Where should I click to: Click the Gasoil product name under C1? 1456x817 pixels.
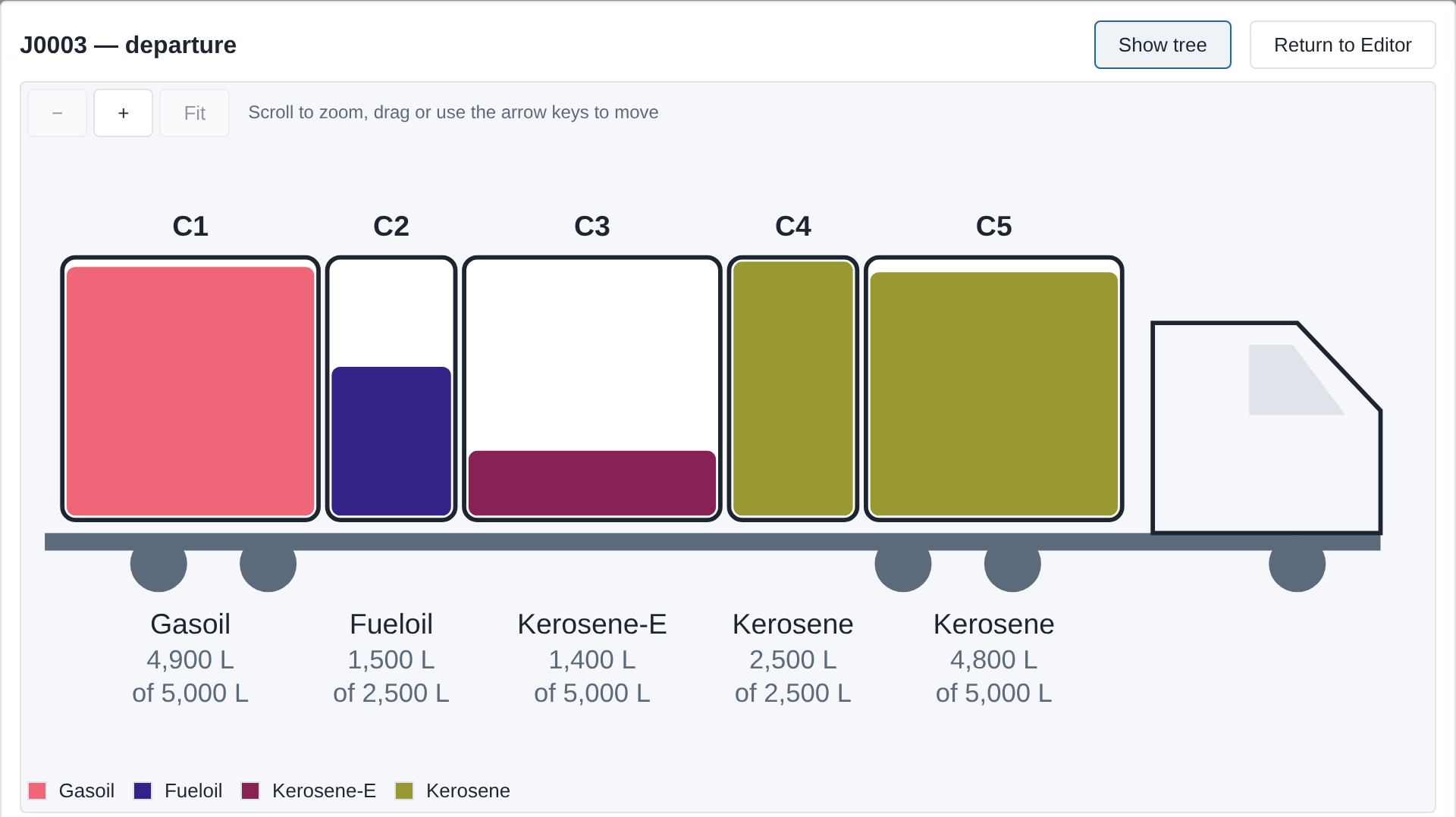tap(190, 624)
